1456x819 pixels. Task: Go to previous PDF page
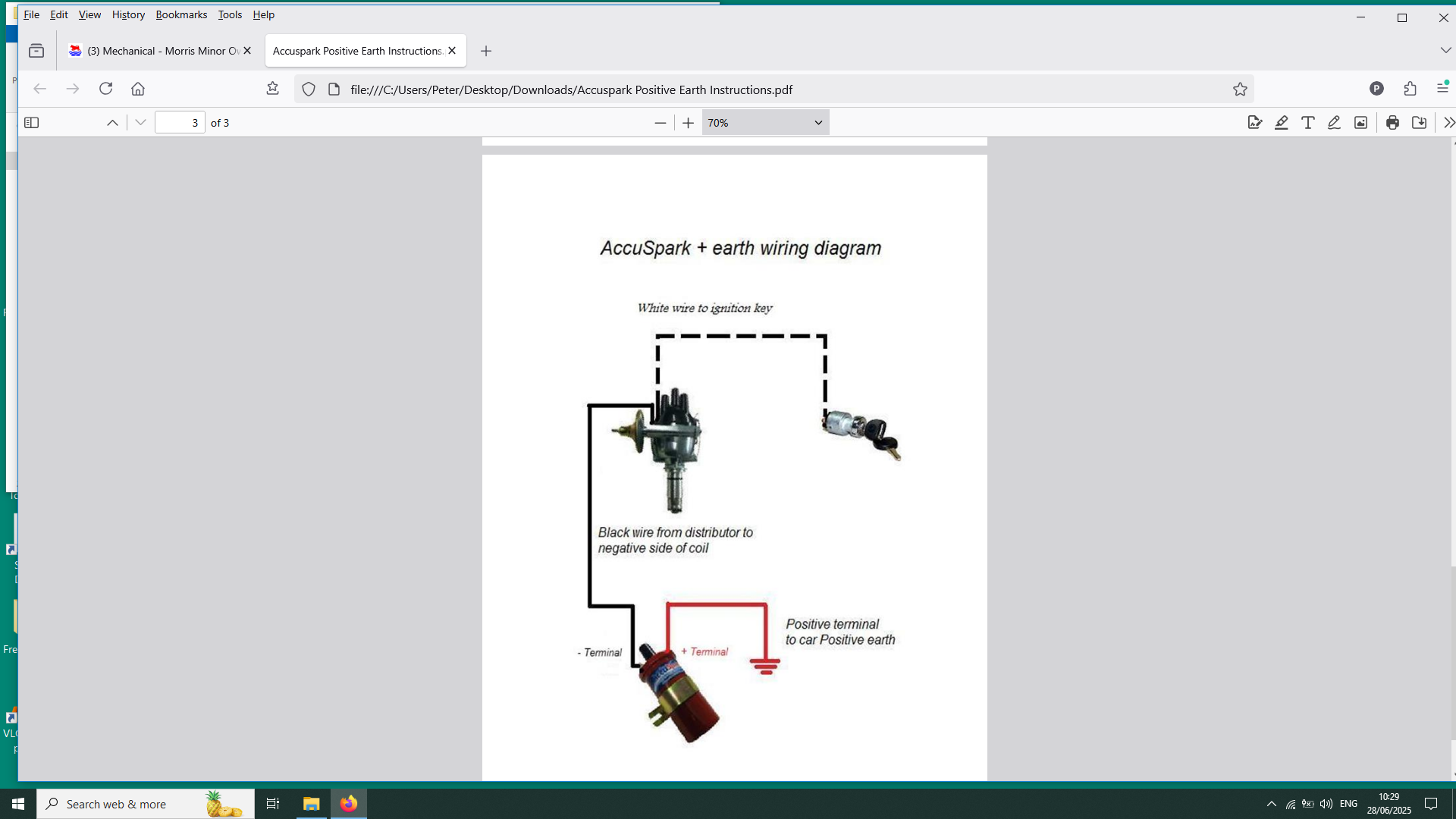point(112,123)
